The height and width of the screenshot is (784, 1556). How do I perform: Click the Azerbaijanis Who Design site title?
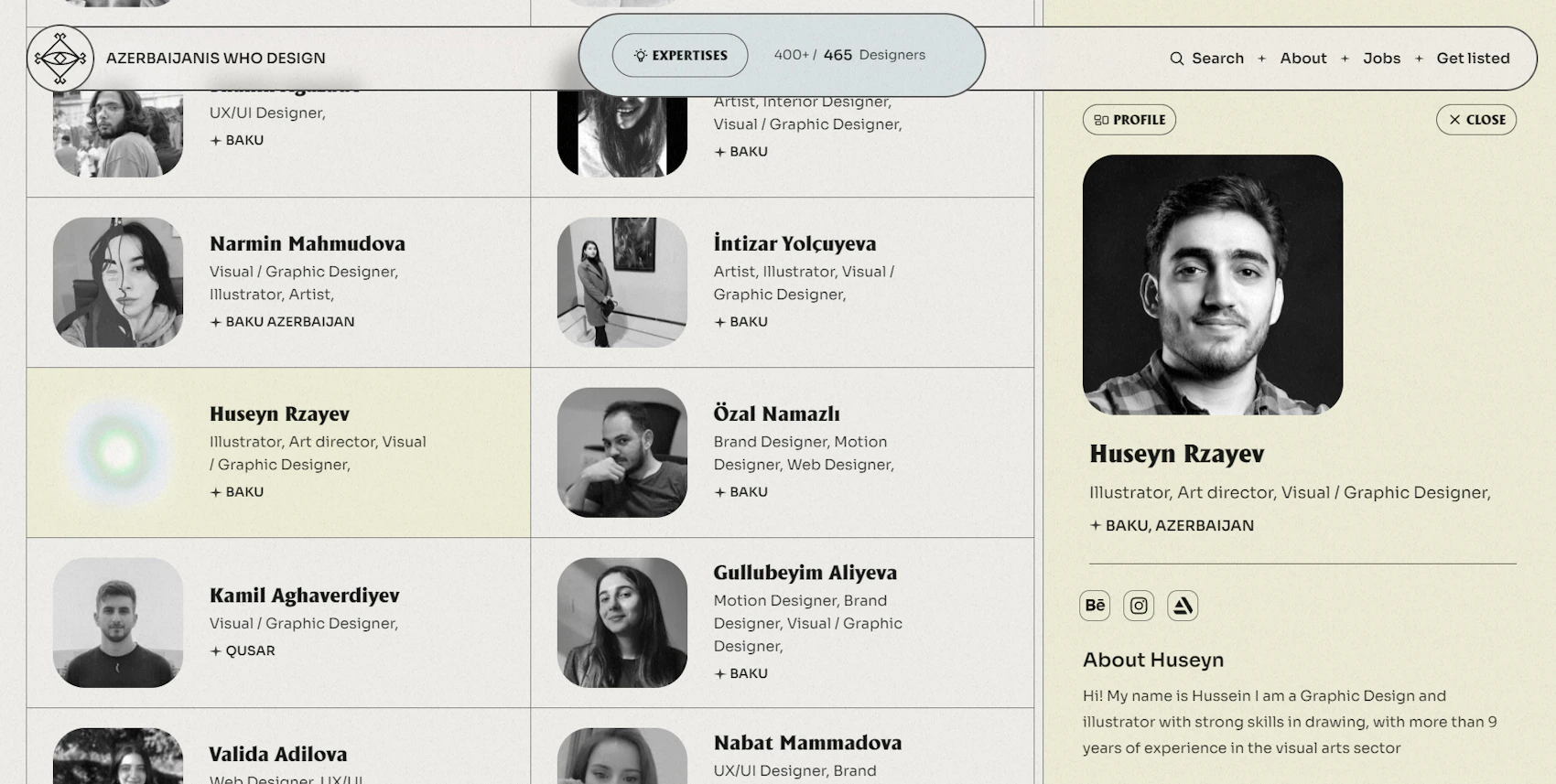coord(216,59)
